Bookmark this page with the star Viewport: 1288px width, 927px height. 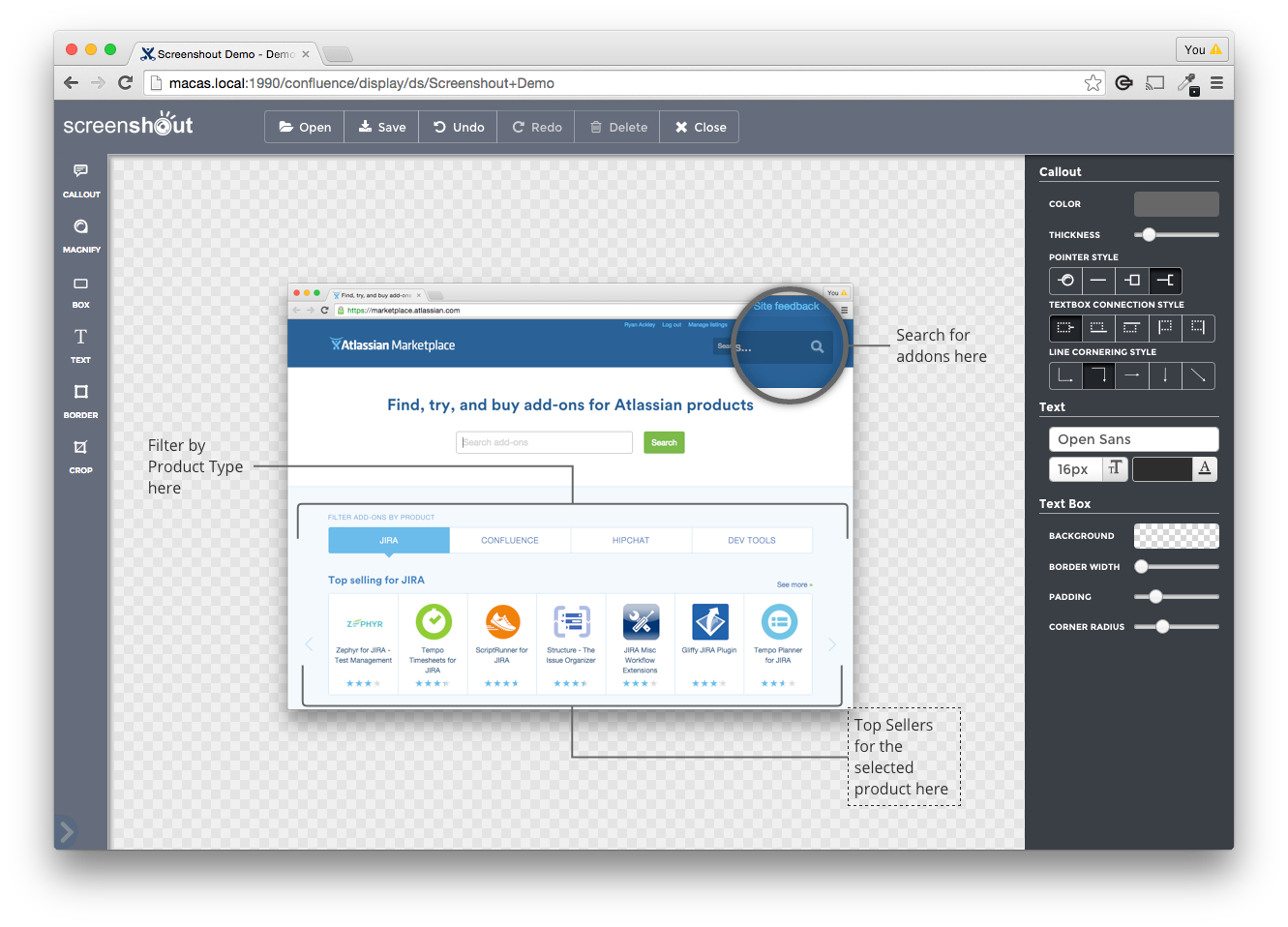[x=1093, y=83]
